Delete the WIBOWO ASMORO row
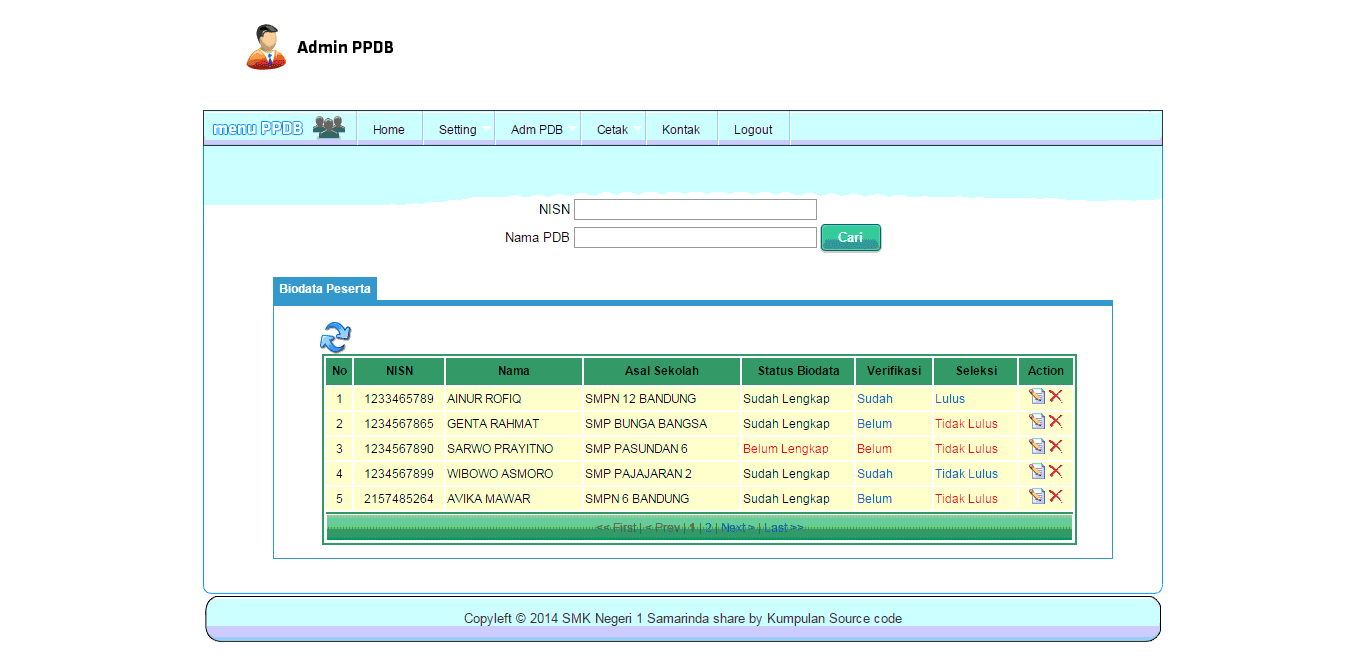 click(x=1055, y=471)
